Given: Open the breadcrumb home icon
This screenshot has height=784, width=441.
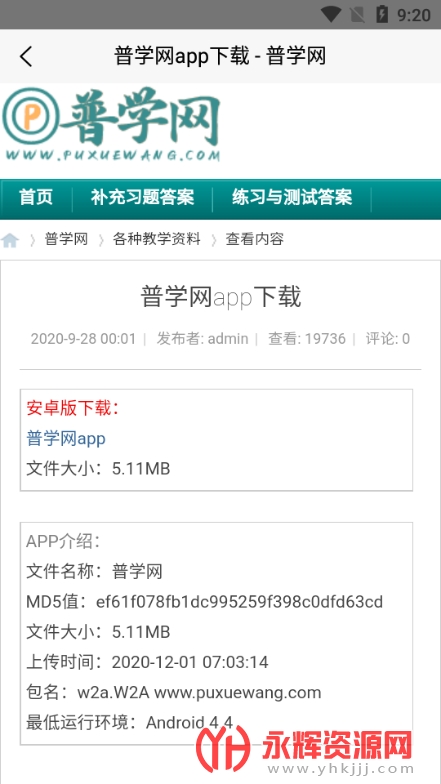Looking at the screenshot, I should (x=10, y=240).
